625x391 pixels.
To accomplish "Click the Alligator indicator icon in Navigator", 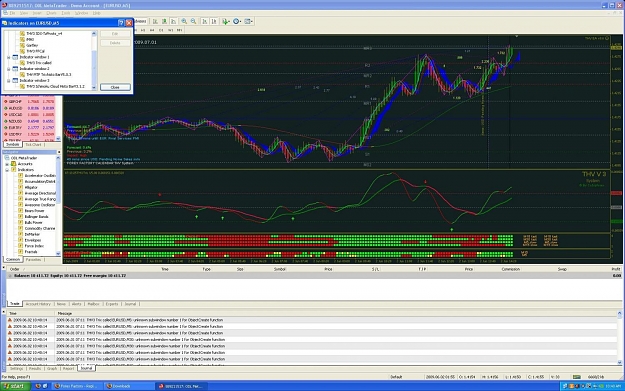I will (20, 187).
